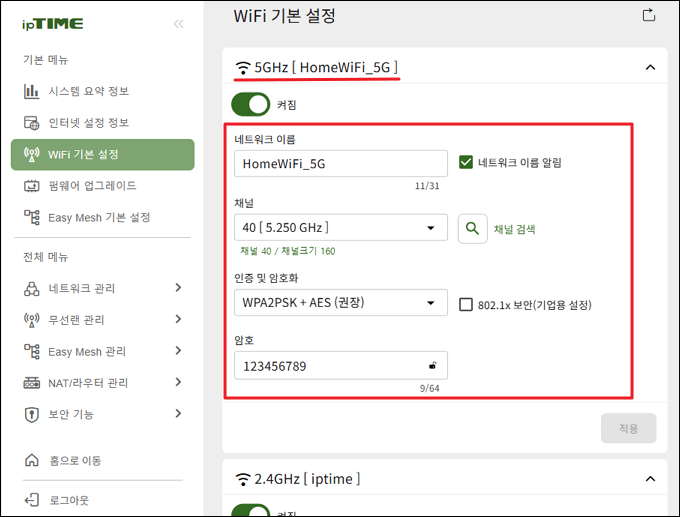Click the 적용 apply button

point(628,428)
